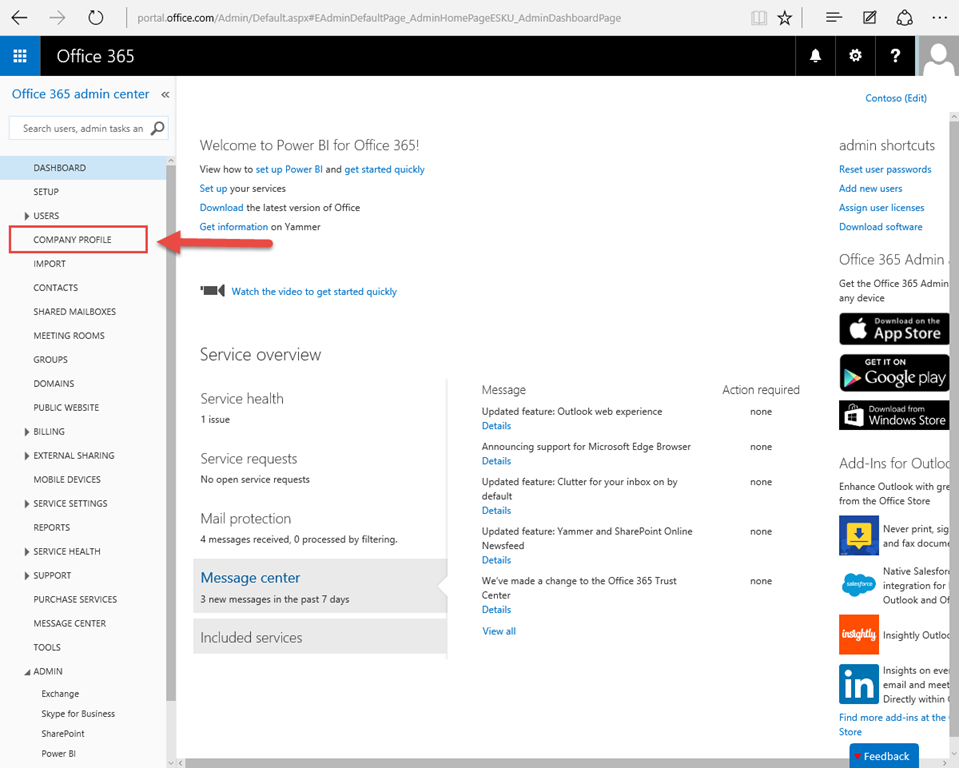
Task: Select DASHBOARD in navigation
Action: pos(83,168)
